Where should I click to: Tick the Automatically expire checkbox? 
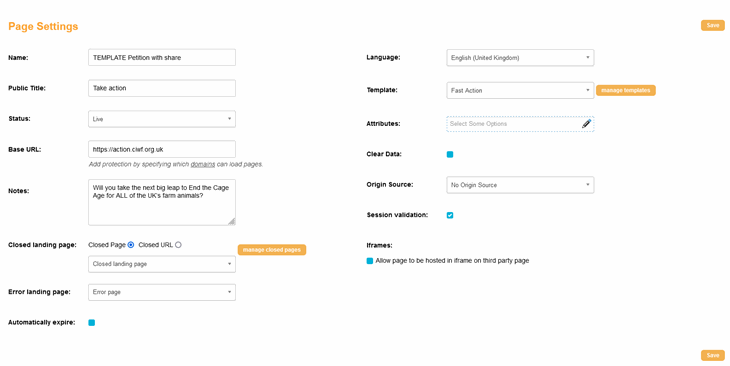[x=92, y=323]
